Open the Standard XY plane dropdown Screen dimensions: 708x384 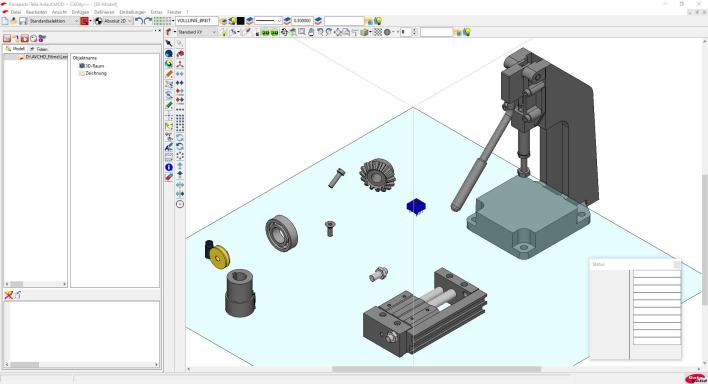[x=197, y=32]
